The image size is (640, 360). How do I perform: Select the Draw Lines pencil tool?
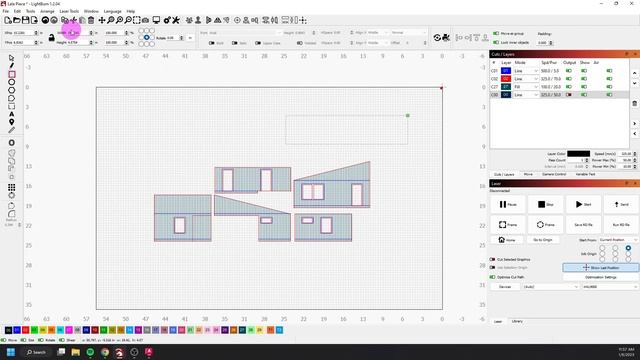click(x=11, y=66)
